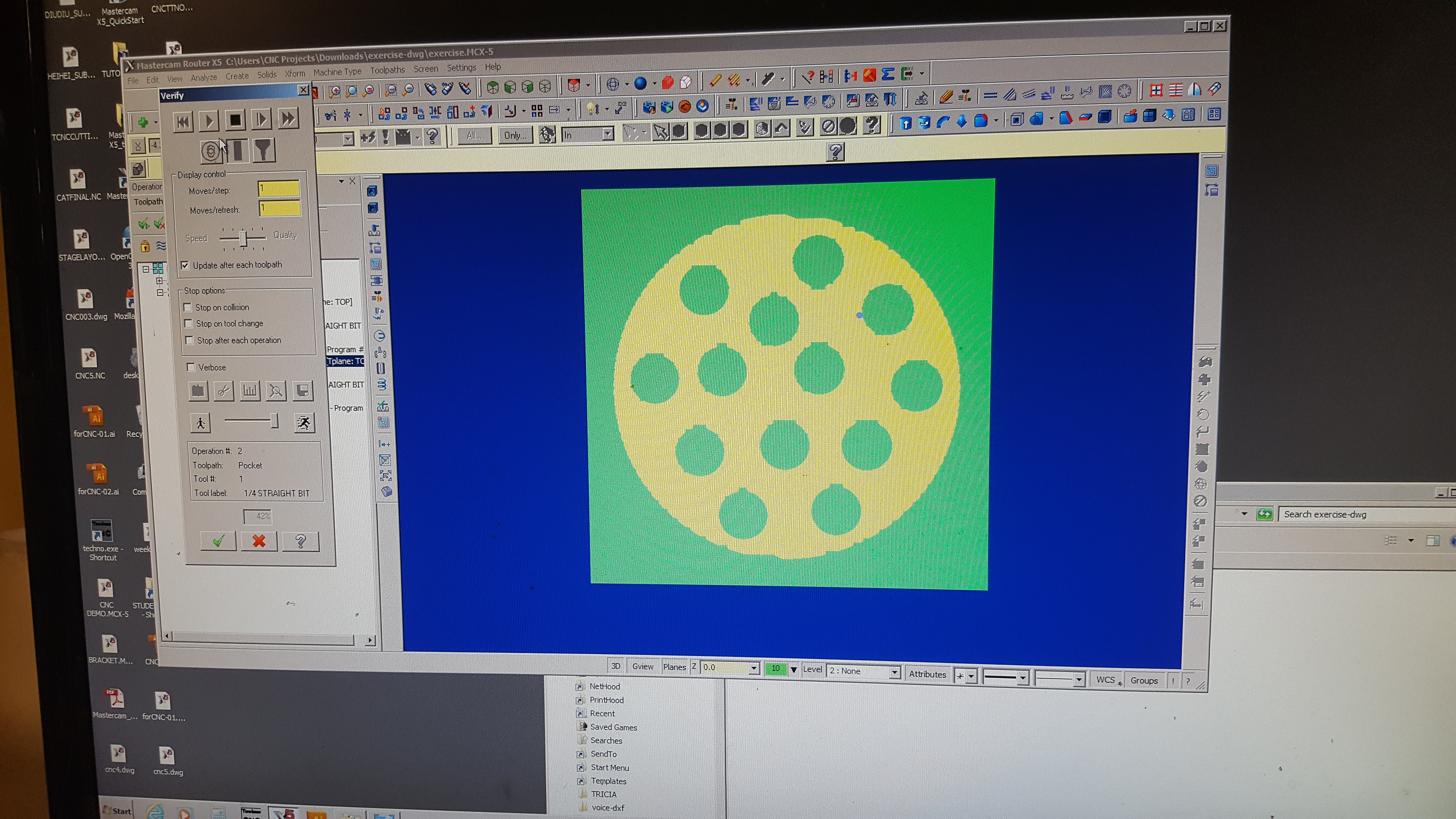Click the All... selection button
The height and width of the screenshot is (819, 1456).
474,136
